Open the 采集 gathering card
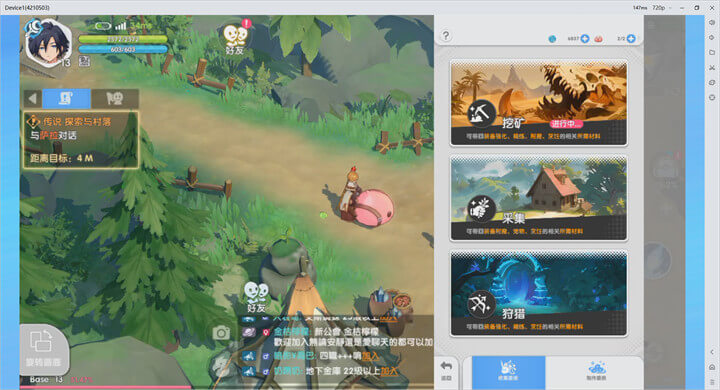The image size is (720, 390). (x=539, y=198)
